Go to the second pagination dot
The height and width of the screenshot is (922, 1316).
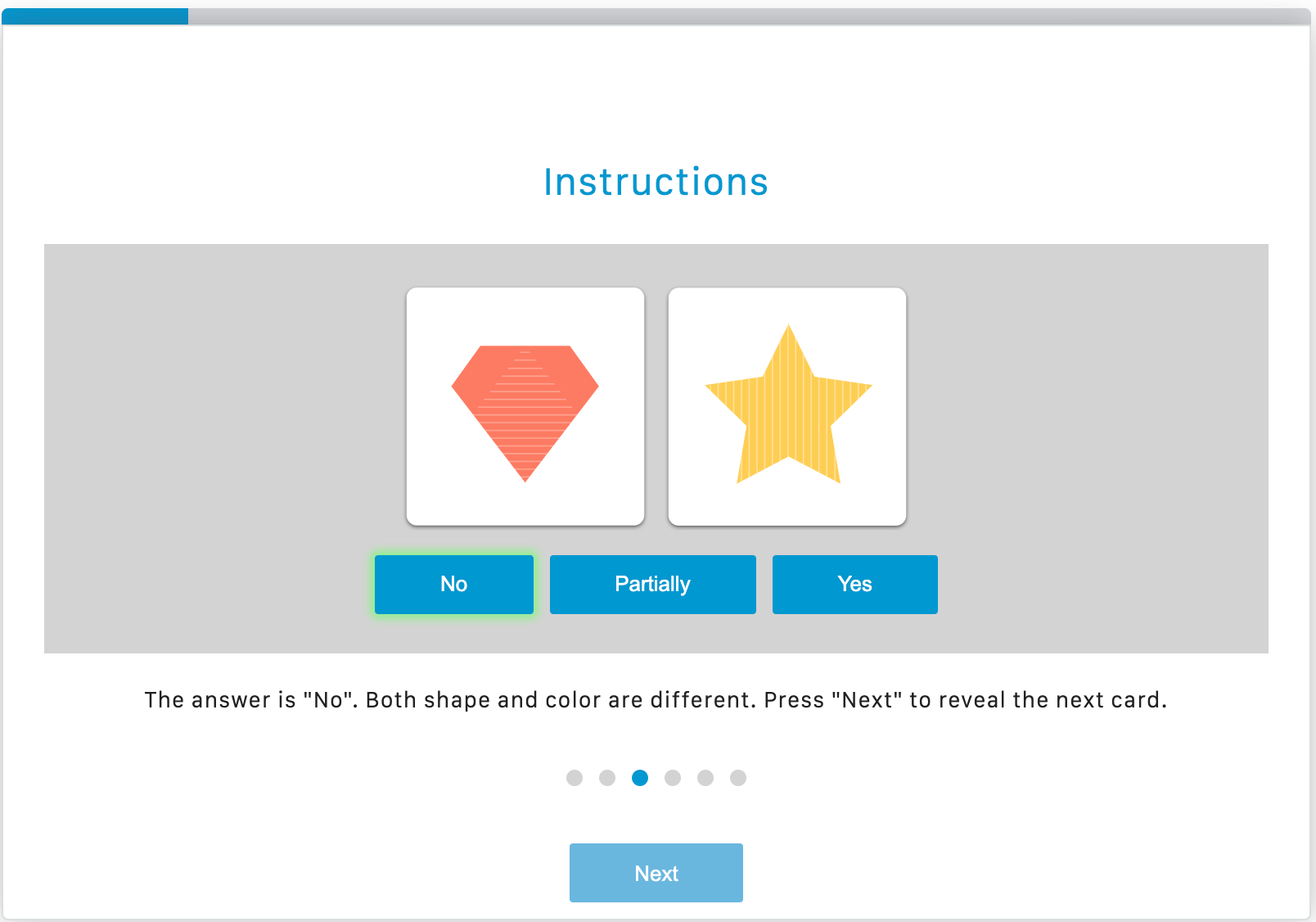(607, 778)
